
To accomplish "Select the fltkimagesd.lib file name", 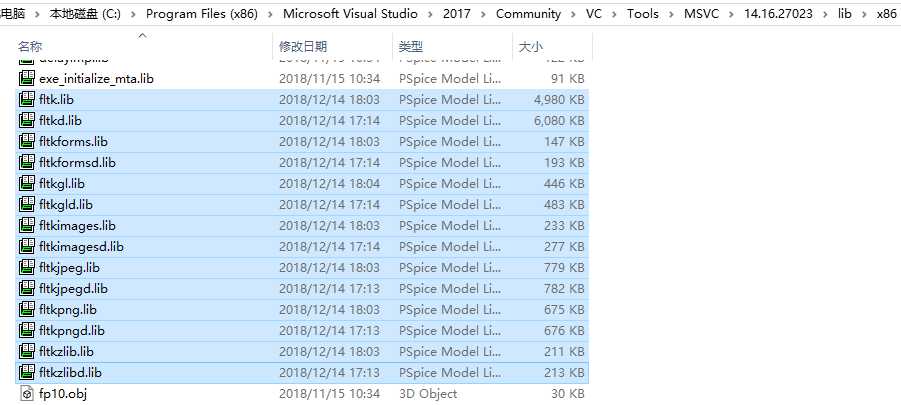I will pyautogui.click(x=82, y=246).
